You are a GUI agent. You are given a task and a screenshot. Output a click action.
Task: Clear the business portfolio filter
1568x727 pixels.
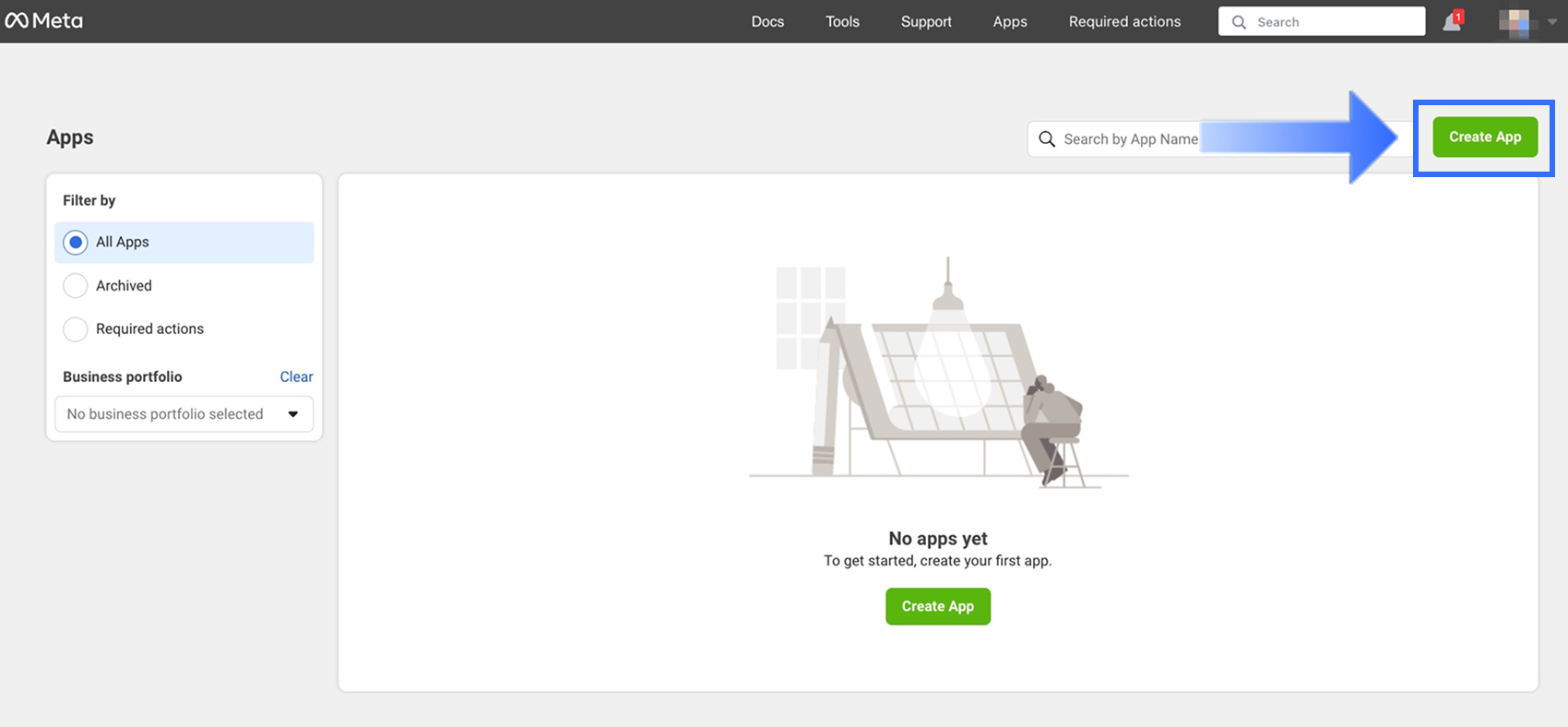coord(296,376)
